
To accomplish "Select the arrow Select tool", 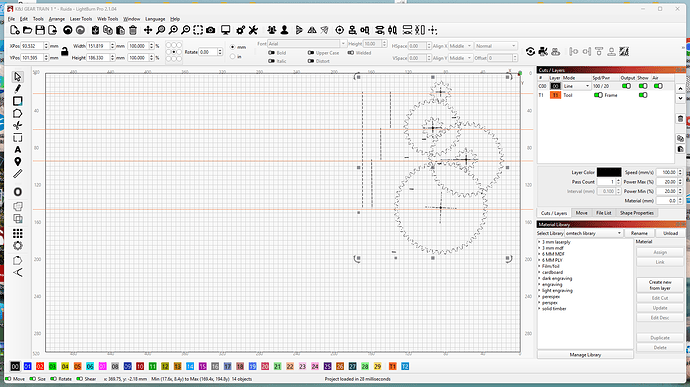I will (x=17, y=77).
